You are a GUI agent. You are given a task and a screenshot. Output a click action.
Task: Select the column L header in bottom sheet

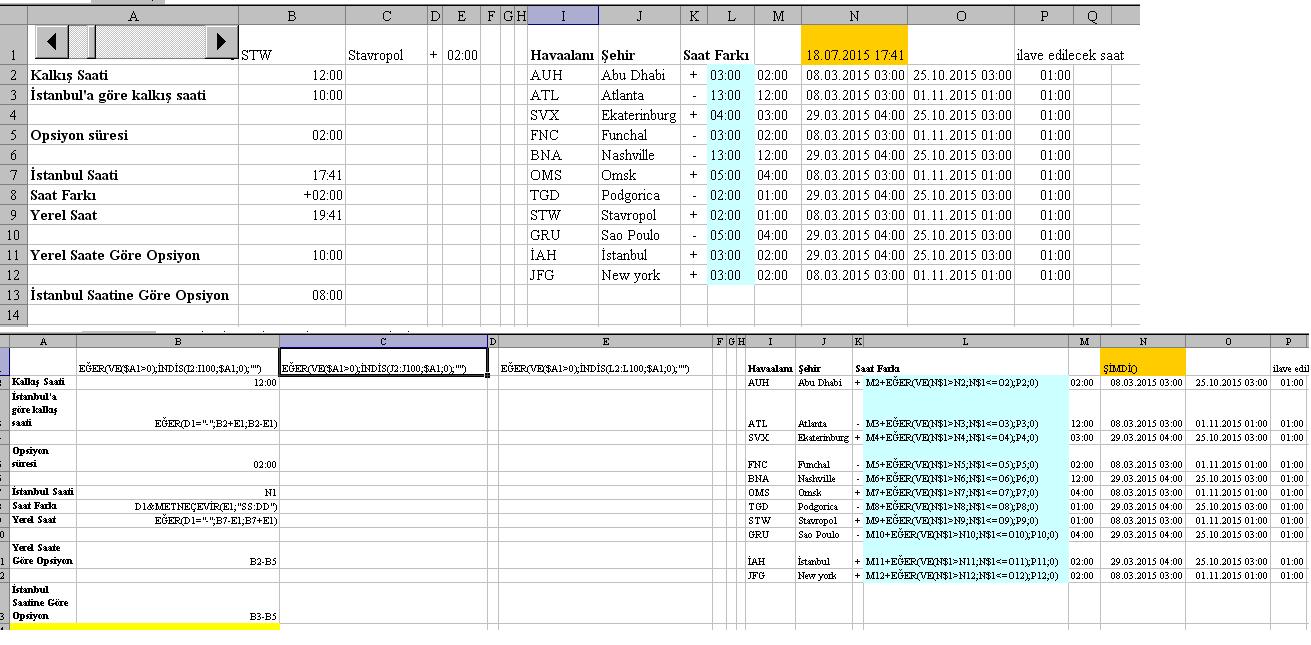coord(965,342)
